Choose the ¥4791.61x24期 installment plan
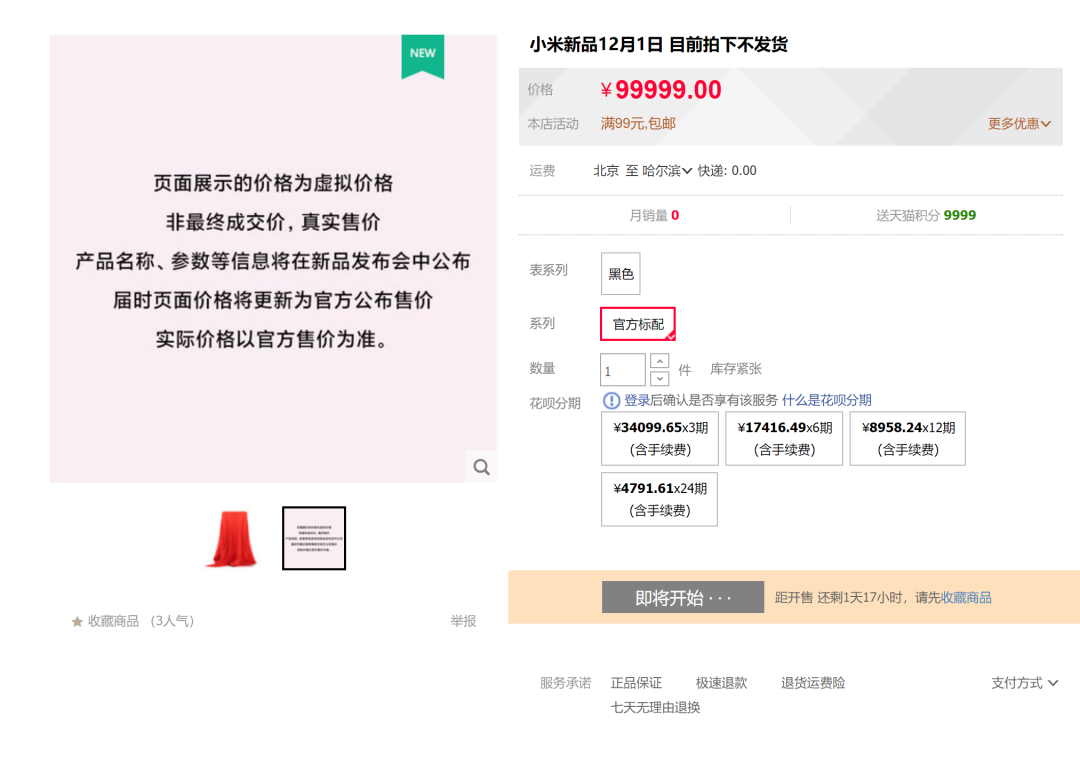 659,499
